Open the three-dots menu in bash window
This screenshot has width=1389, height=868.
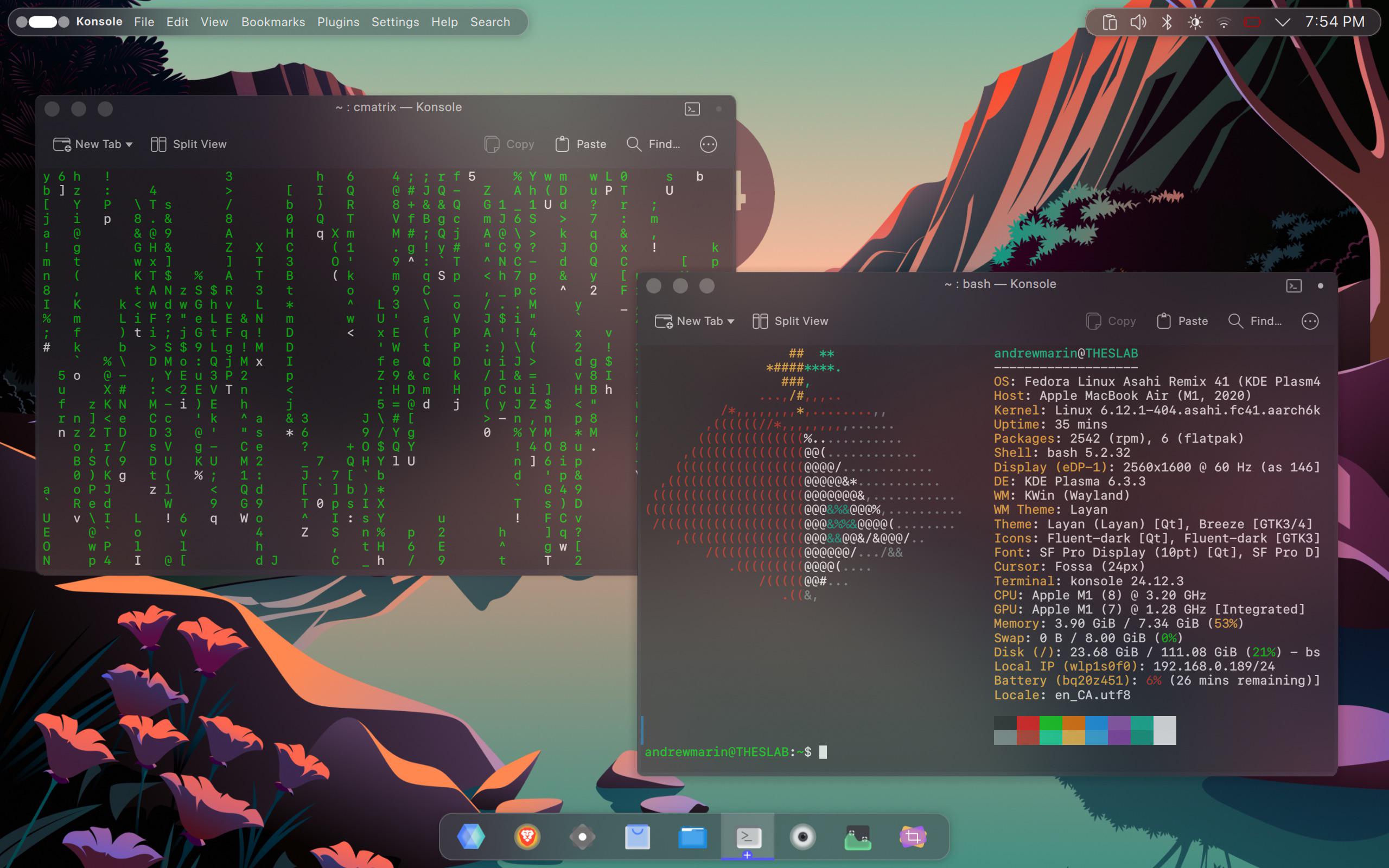pos(1310,321)
